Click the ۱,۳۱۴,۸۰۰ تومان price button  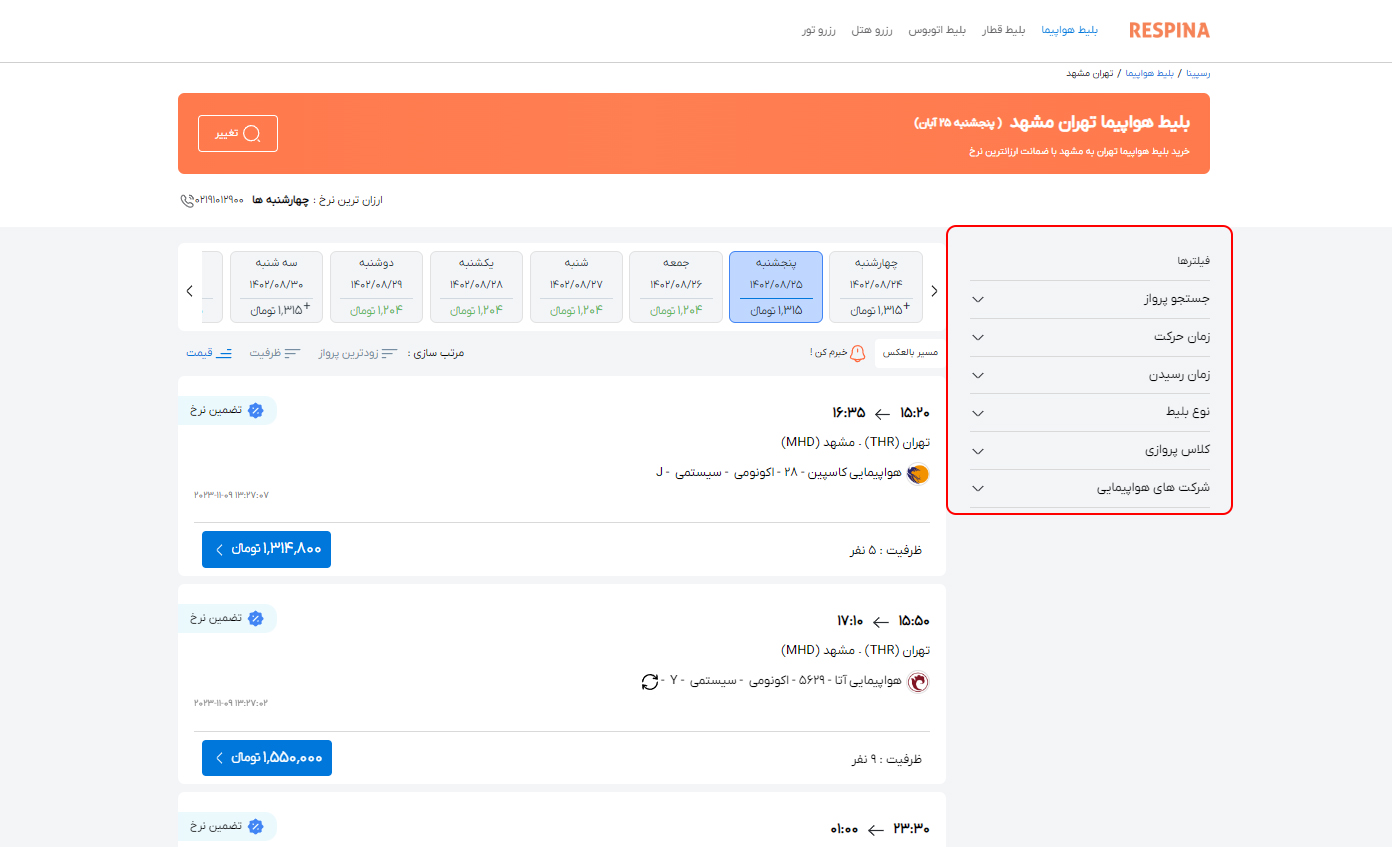point(266,549)
